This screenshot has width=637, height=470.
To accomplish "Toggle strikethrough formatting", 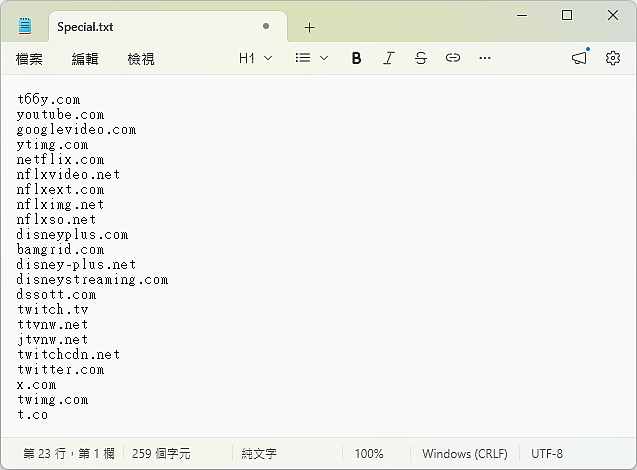I will coord(421,58).
